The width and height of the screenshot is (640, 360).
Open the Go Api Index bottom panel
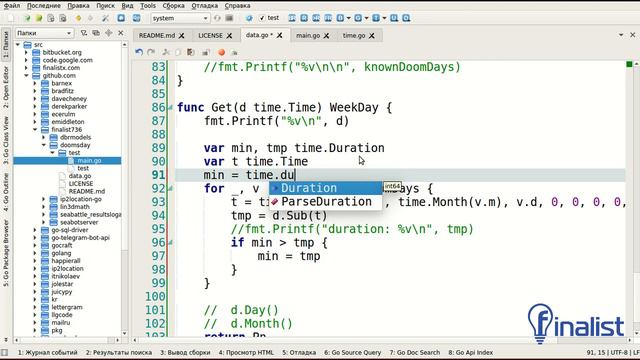tap(471, 352)
